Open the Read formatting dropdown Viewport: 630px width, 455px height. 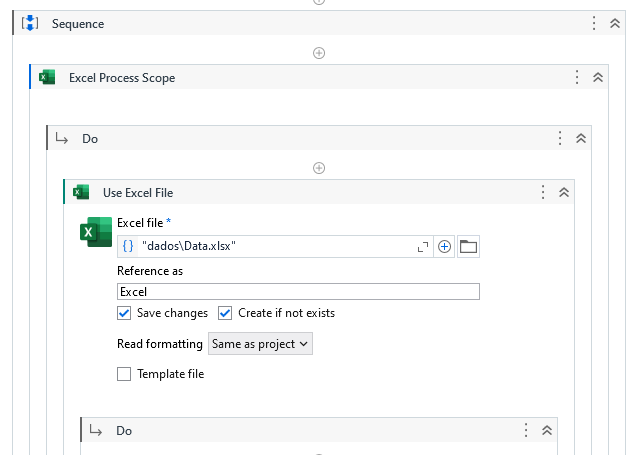(260, 344)
